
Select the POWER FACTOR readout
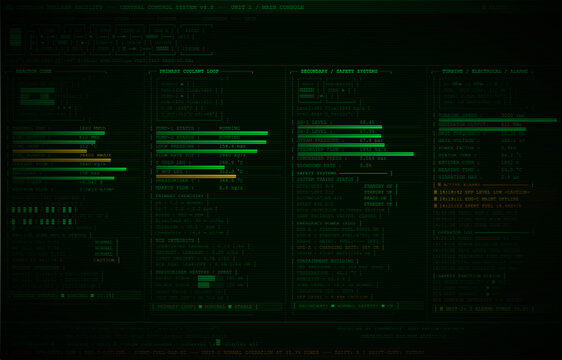(x=478, y=148)
